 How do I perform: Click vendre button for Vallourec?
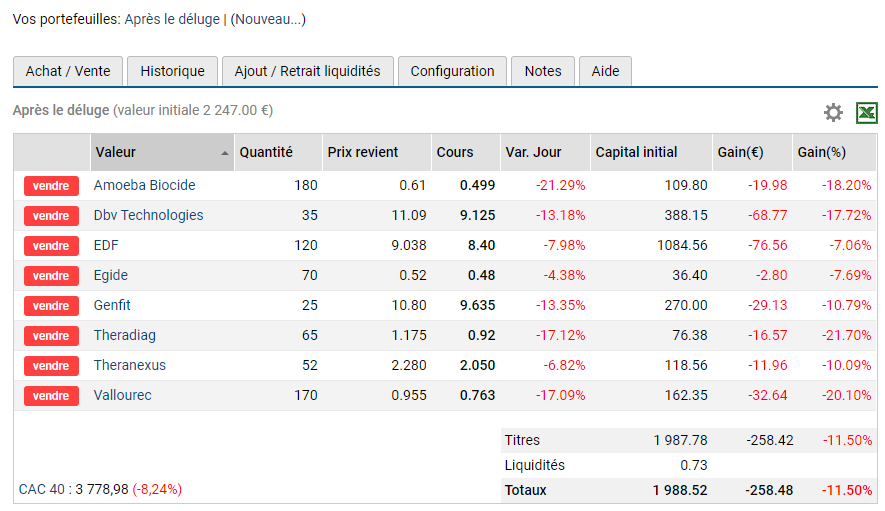click(x=51, y=395)
